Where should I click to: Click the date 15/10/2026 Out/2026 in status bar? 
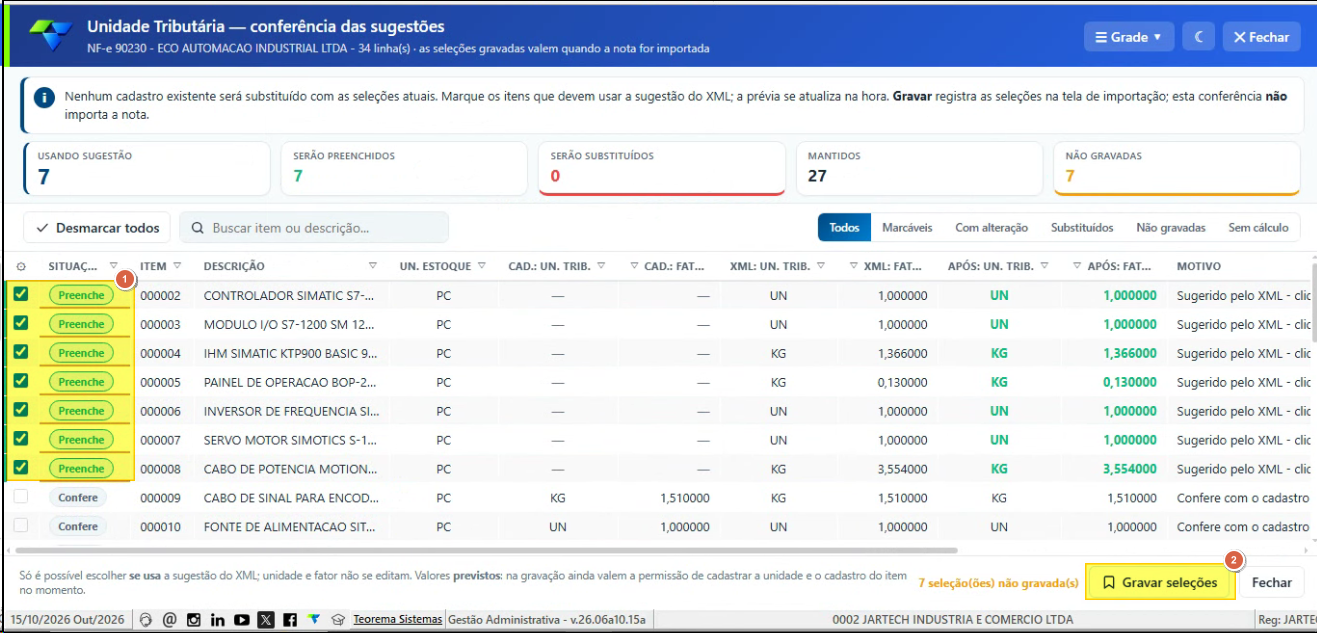[68, 620]
